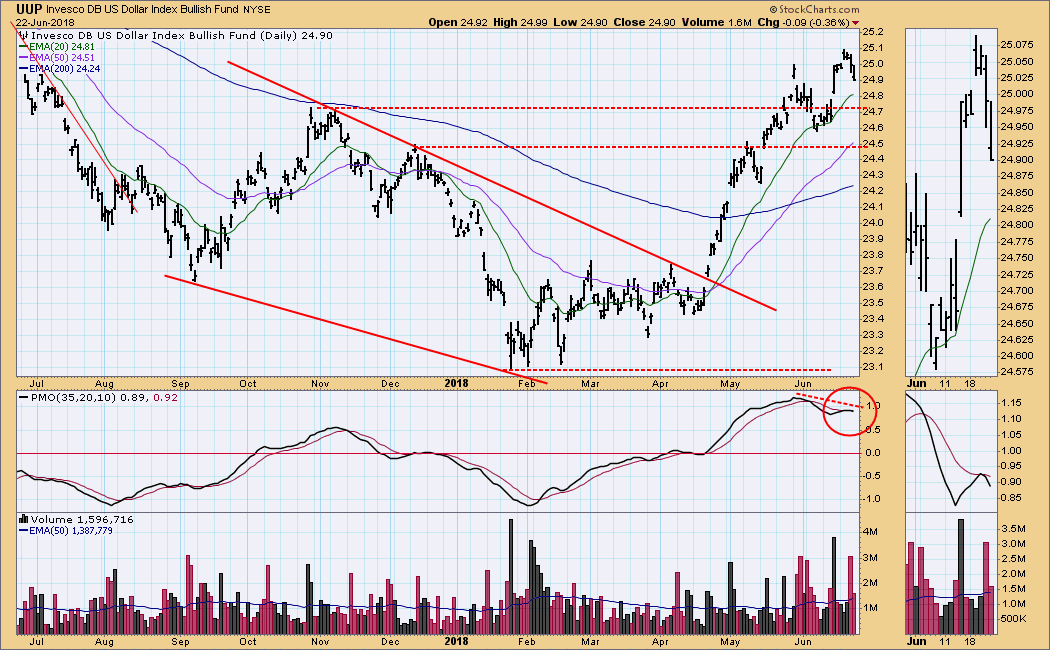Image resolution: width=1050 pixels, height=650 pixels.
Task: Click the 24.5 label on the main price axis
Action: [x=873, y=144]
